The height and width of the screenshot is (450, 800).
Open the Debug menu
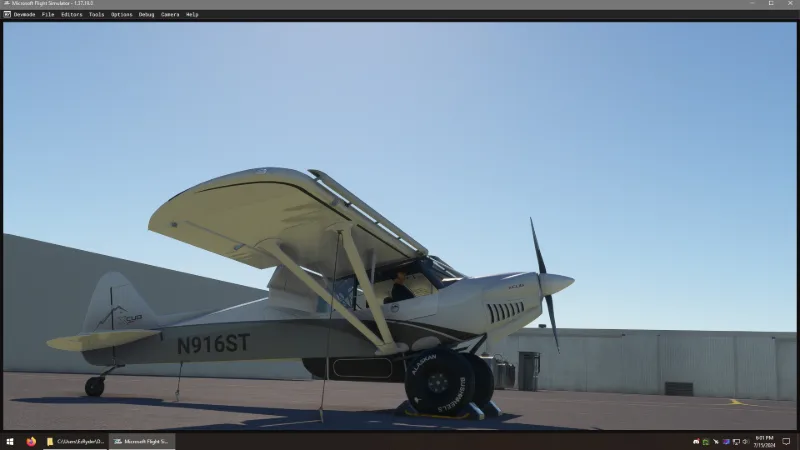tap(146, 15)
